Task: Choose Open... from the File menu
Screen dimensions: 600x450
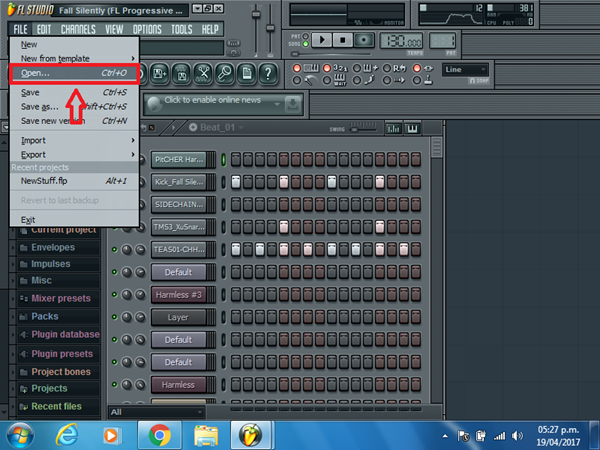Action: click(74, 73)
